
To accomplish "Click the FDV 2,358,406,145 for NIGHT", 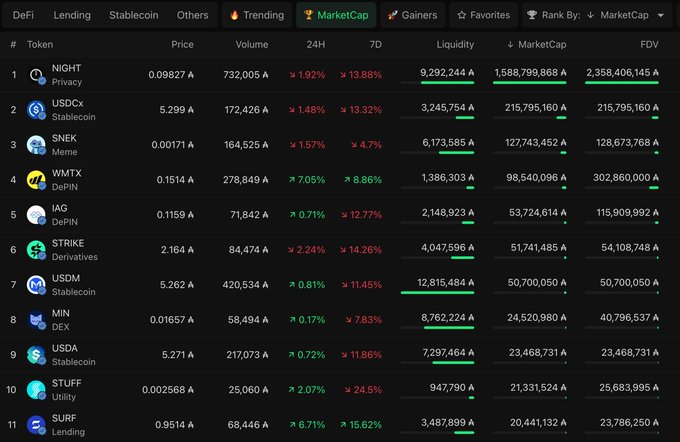I will (622, 72).
